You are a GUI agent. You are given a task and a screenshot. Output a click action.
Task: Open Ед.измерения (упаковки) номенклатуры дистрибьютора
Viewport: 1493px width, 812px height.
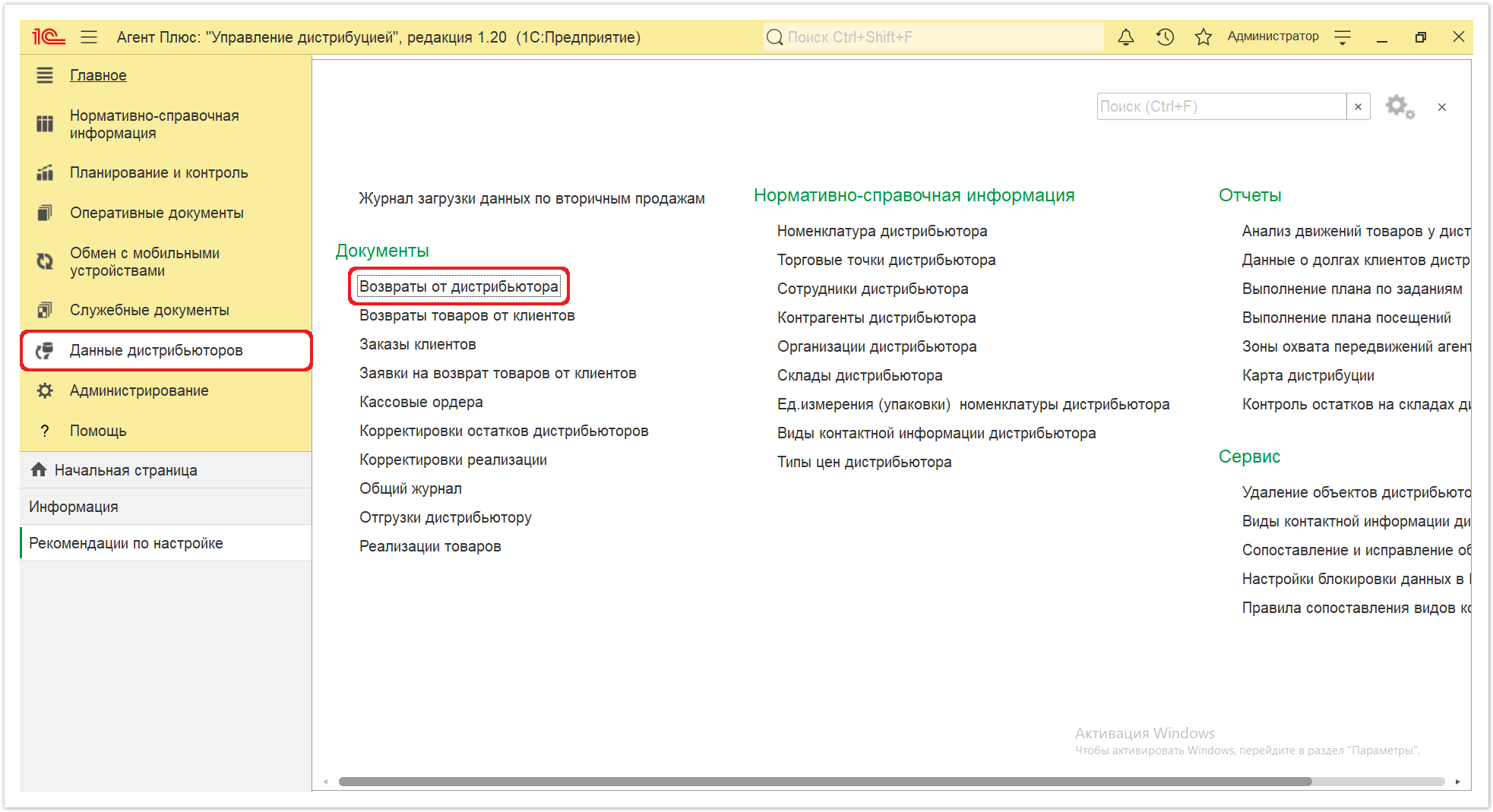(973, 404)
